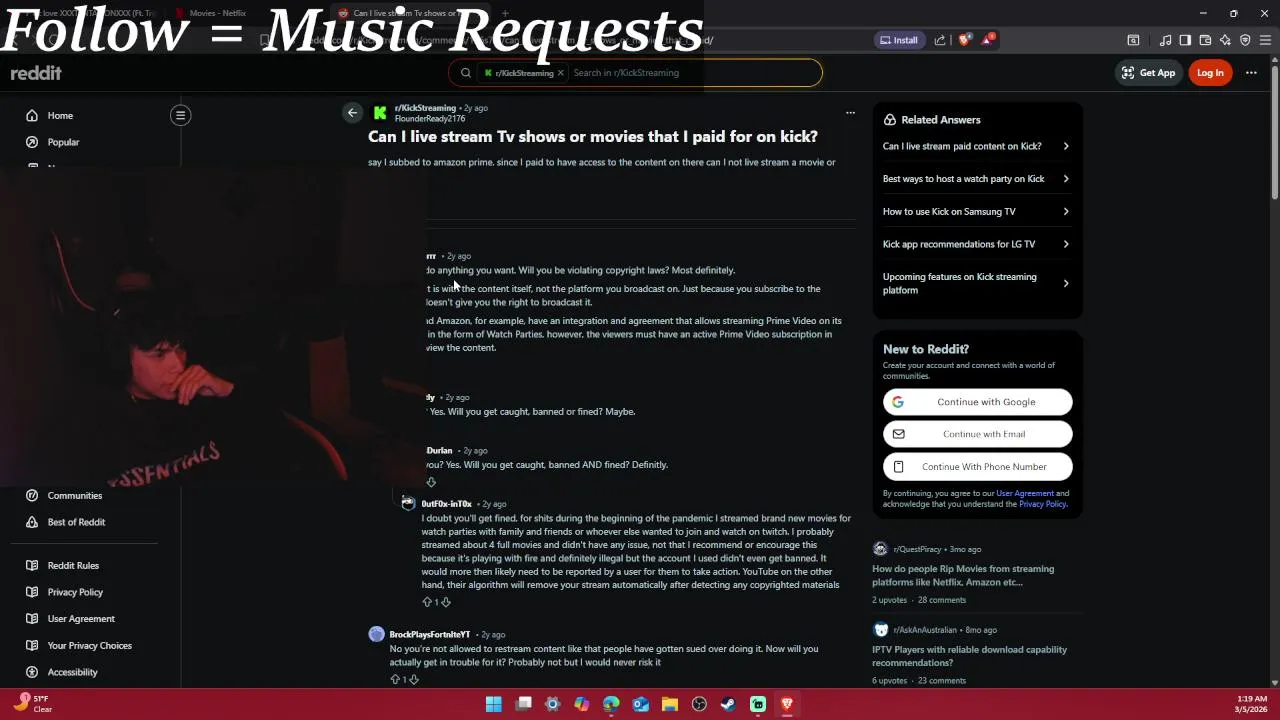Expand 'How to use Kick on Samsung TV'
Image resolution: width=1280 pixels, height=720 pixels.
(x=977, y=211)
